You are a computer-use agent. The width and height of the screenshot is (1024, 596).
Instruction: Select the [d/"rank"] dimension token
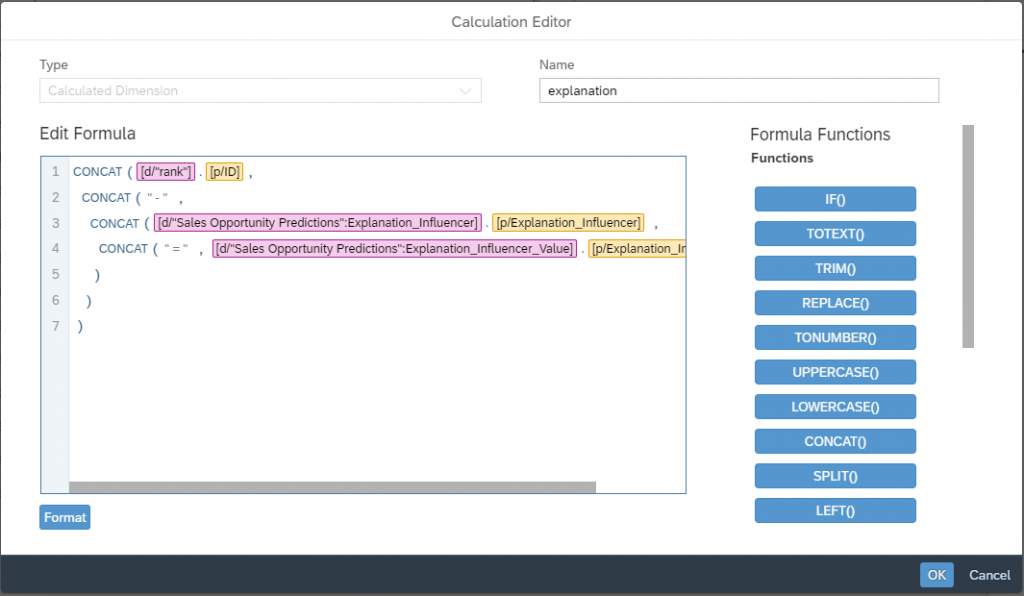point(166,172)
